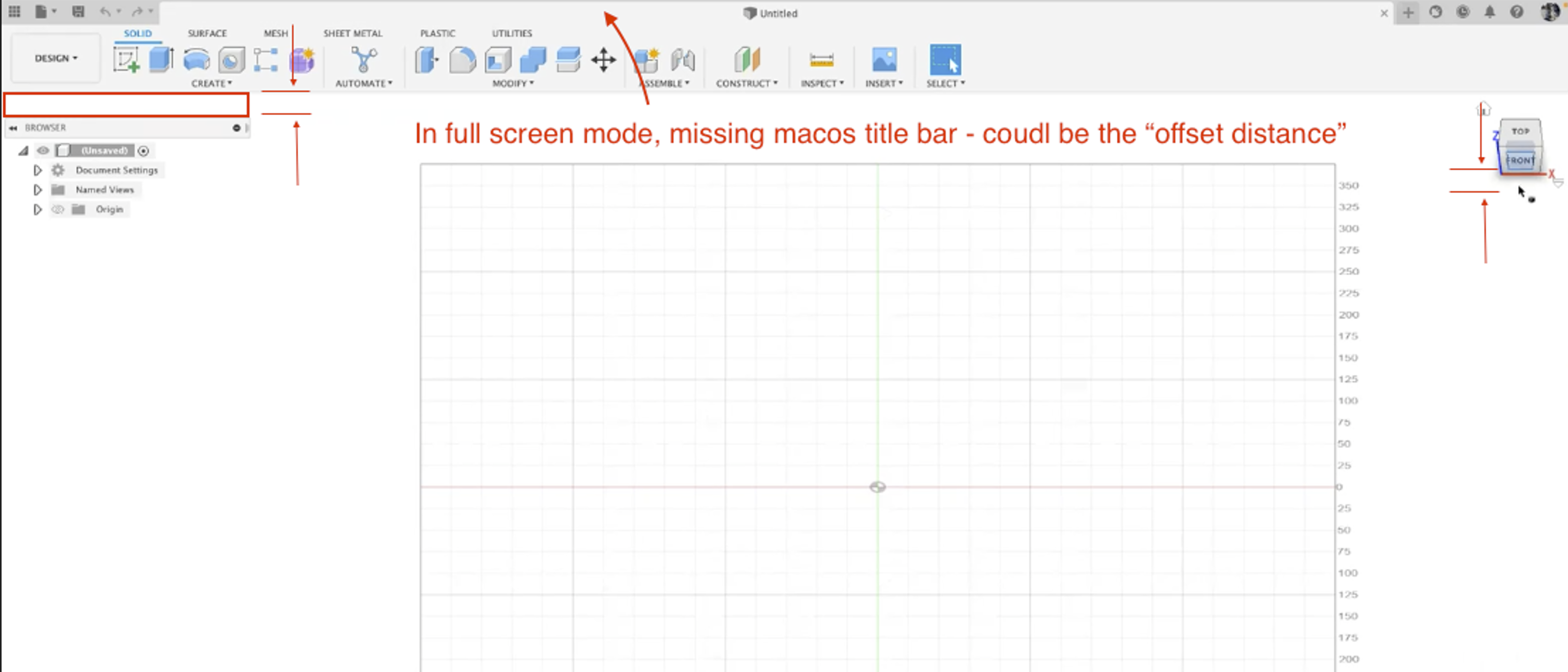Switch to the SURFACE tab
The width and height of the screenshot is (1568, 672).
tap(207, 33)
